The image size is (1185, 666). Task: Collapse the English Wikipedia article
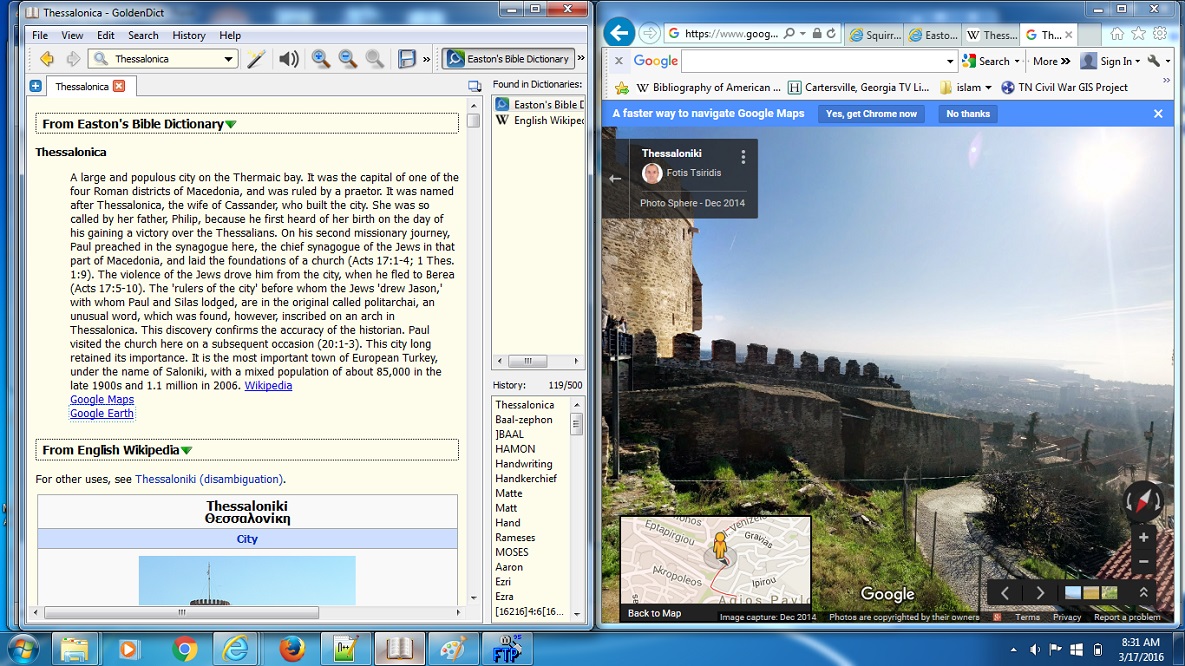pyautogui.click(x=186, y=451)
